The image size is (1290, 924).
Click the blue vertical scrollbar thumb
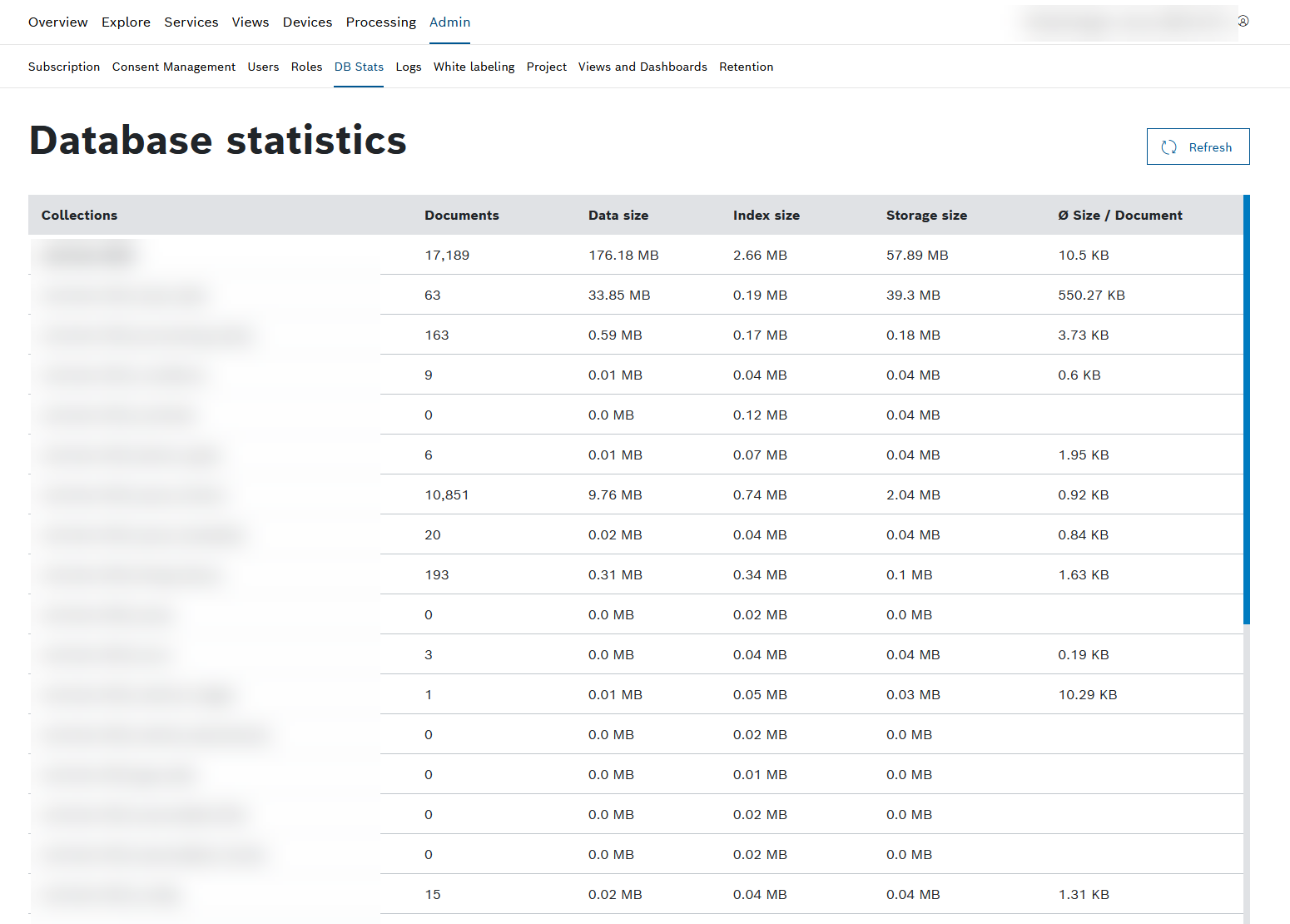point(1246,408)
